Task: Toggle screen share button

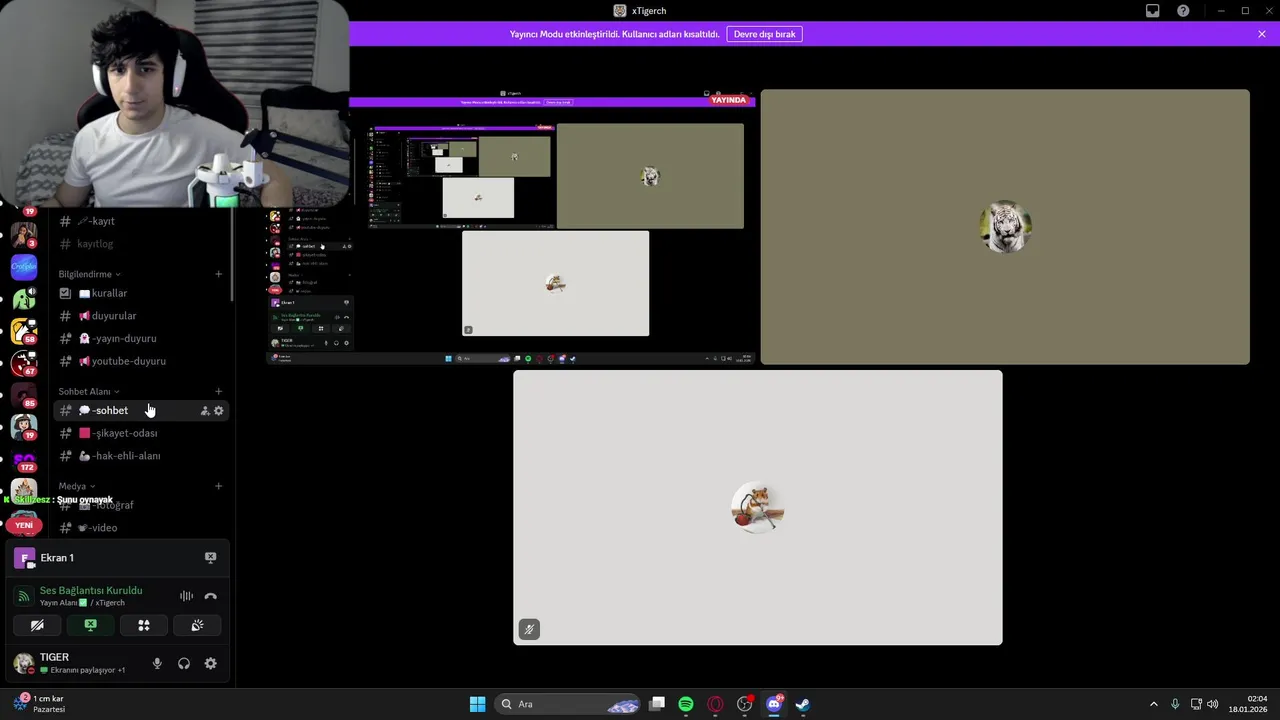Action: click(x=90, y=625)
